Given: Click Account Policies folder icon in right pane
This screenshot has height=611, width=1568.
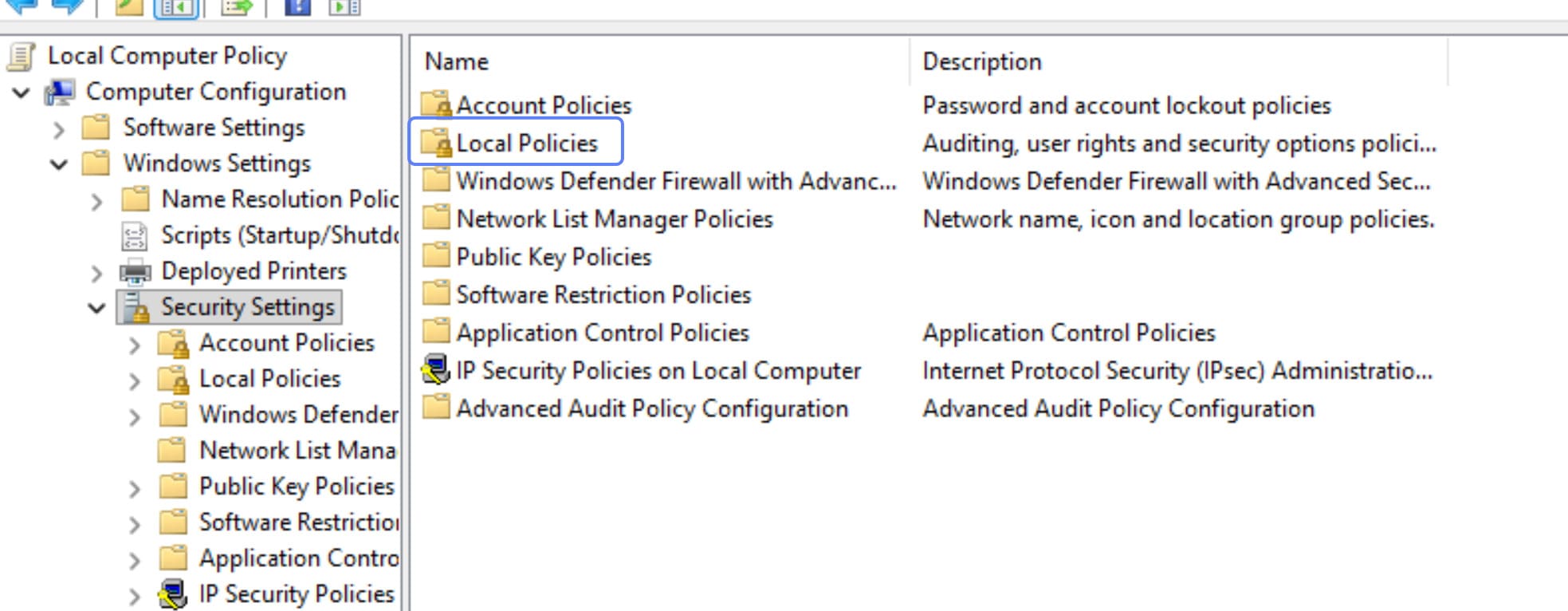Looking at the screenshot, I should point(435,104).
